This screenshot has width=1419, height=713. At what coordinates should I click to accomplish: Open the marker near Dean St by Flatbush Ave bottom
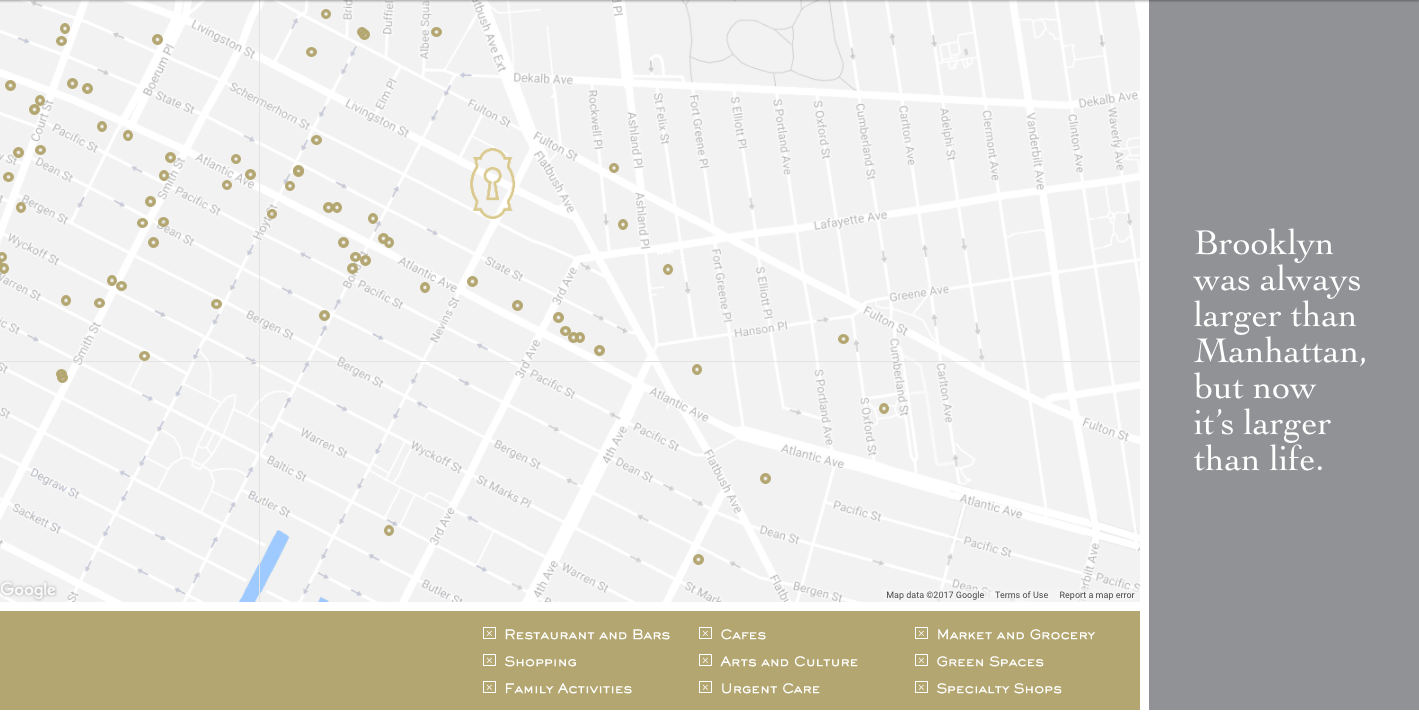tap(699, 559)
